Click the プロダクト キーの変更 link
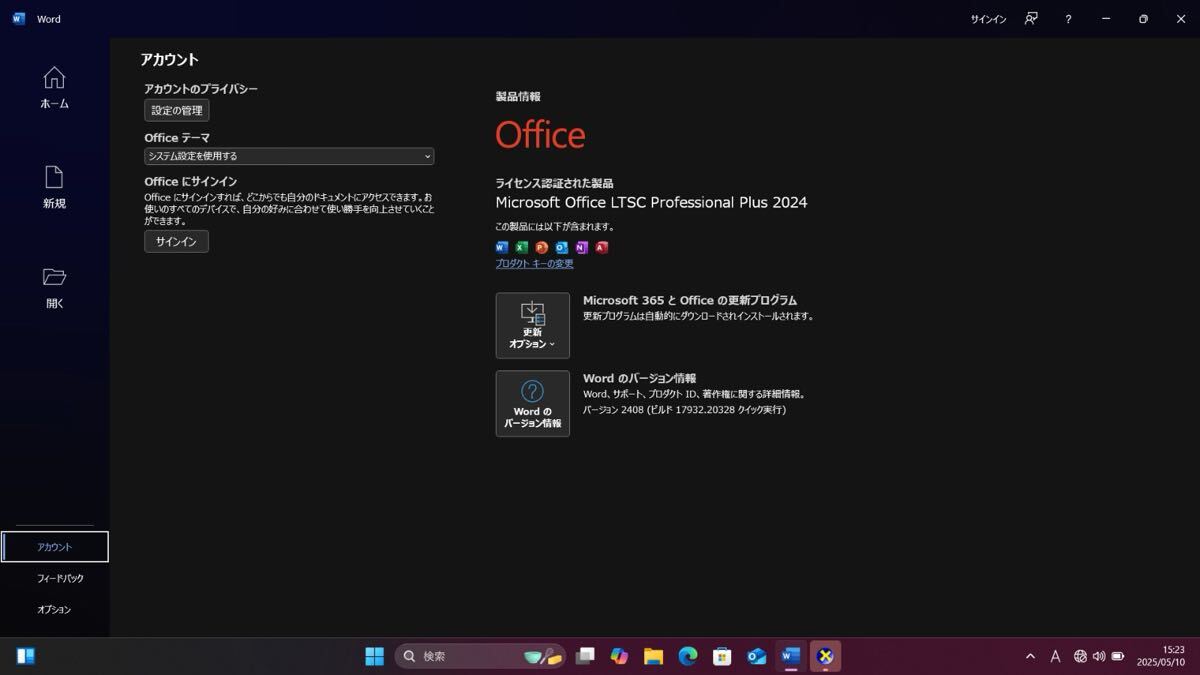Viewport: 1200px width, 675px height. tap(534, 264)
